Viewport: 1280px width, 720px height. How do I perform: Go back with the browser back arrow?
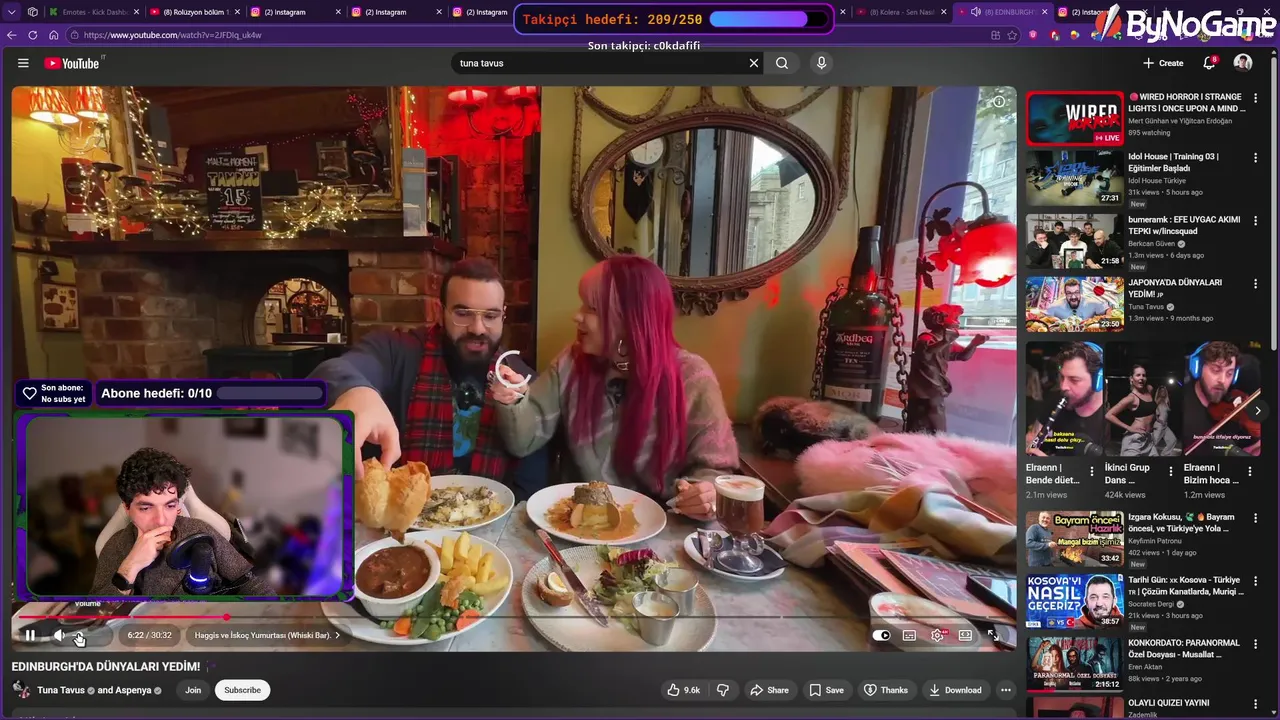12,35
